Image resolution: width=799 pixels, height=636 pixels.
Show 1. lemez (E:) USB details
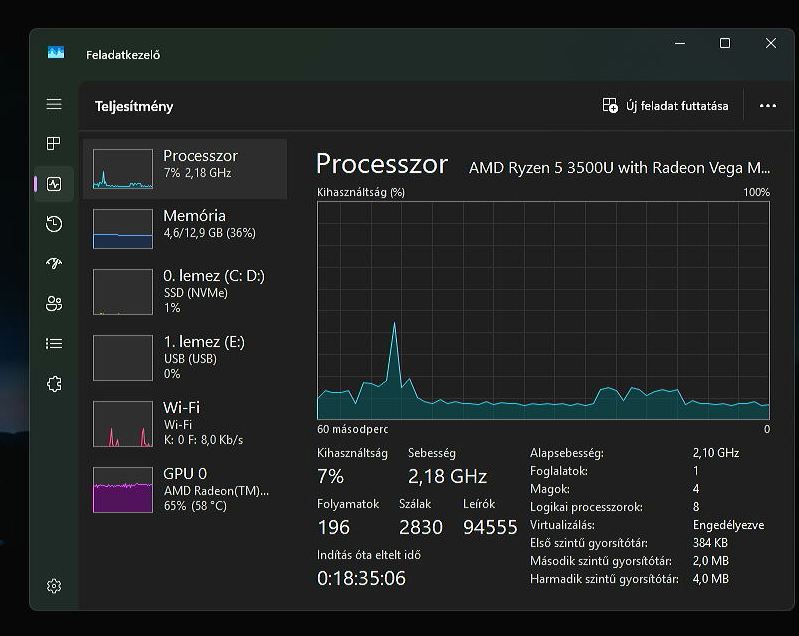[x=185, y=357]
